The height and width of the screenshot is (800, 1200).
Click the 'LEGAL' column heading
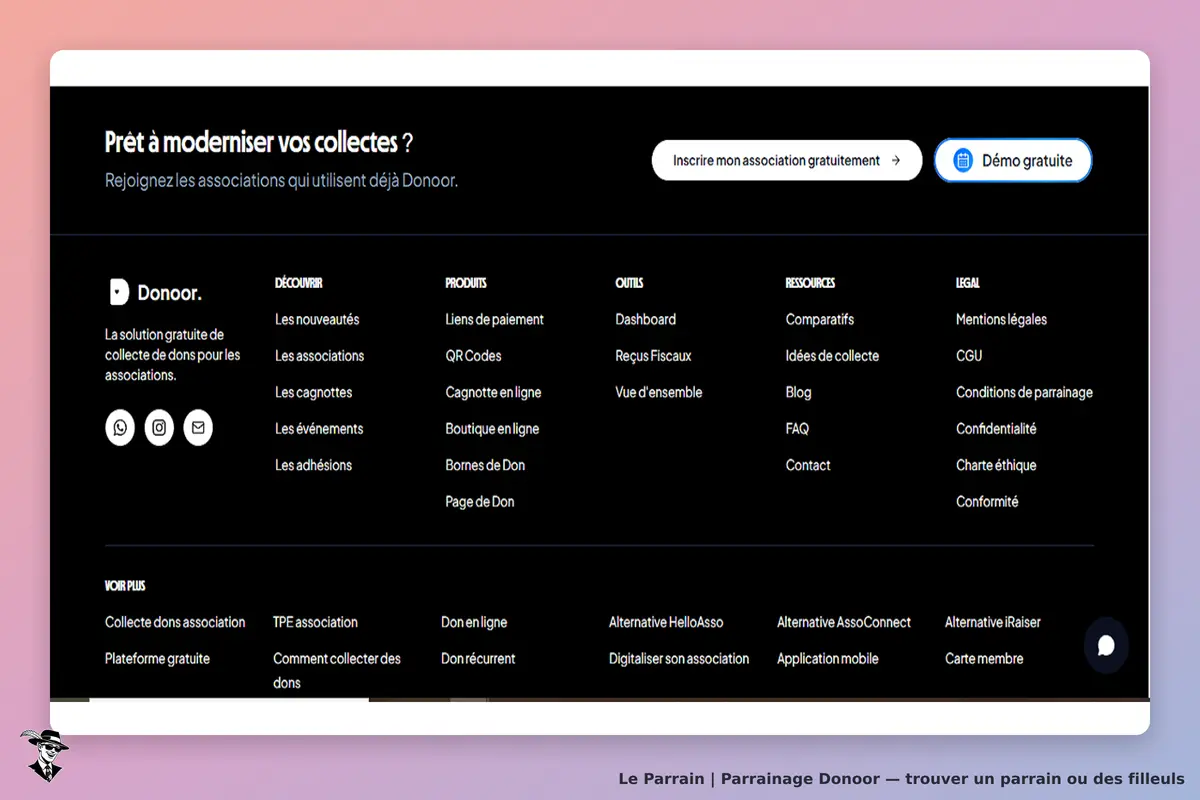coord(968,283)
